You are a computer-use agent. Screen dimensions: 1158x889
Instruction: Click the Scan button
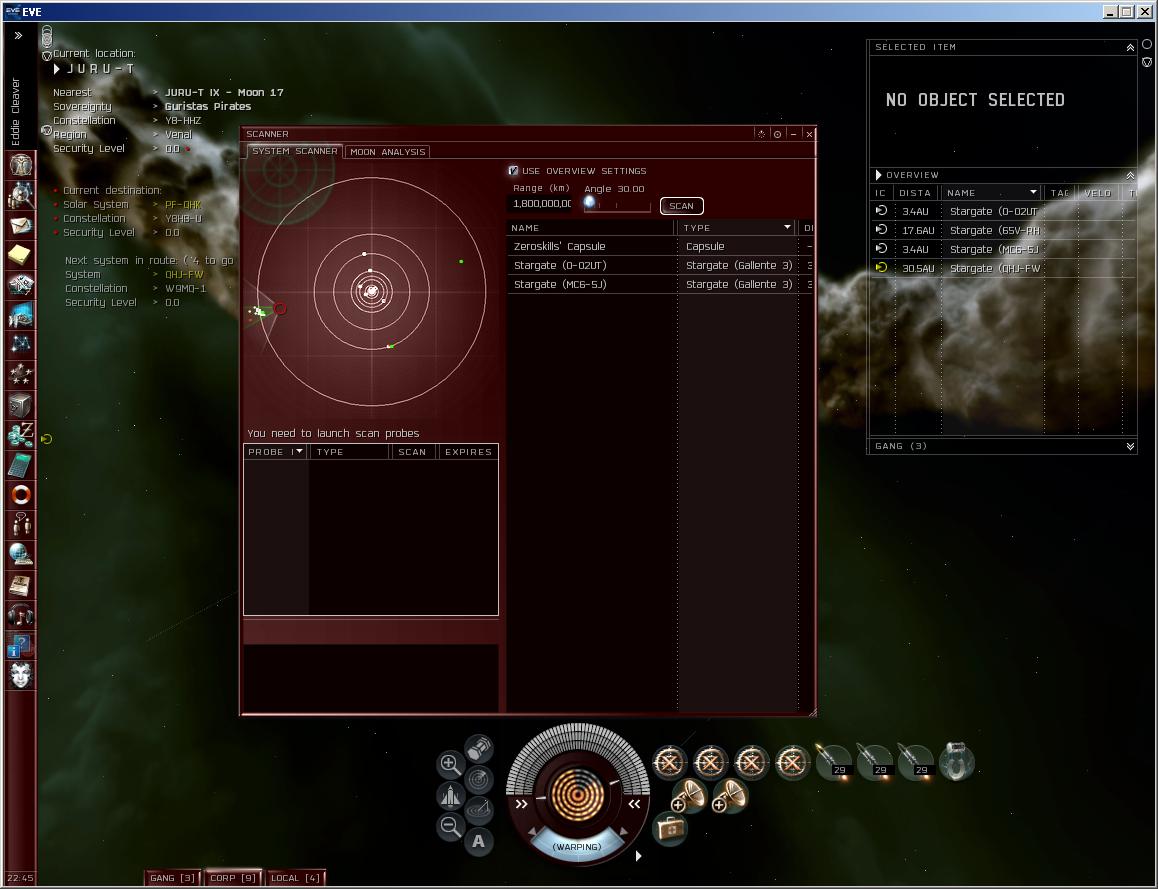tap(681, 206)
